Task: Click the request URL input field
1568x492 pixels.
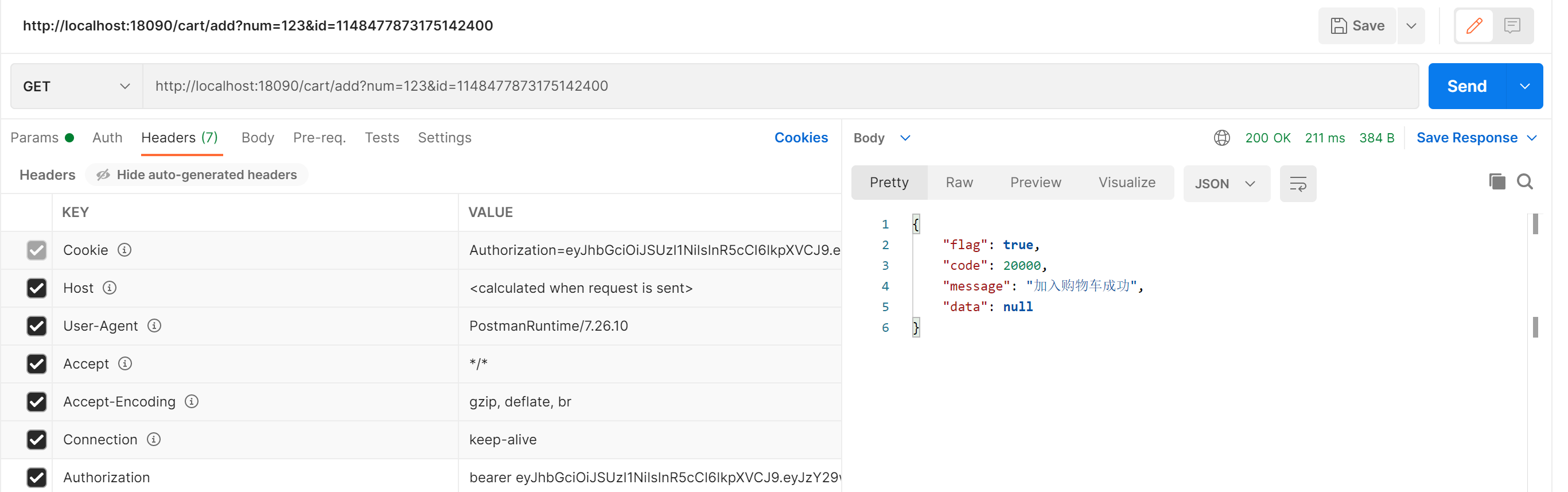Action: click(x=780, y=87)
